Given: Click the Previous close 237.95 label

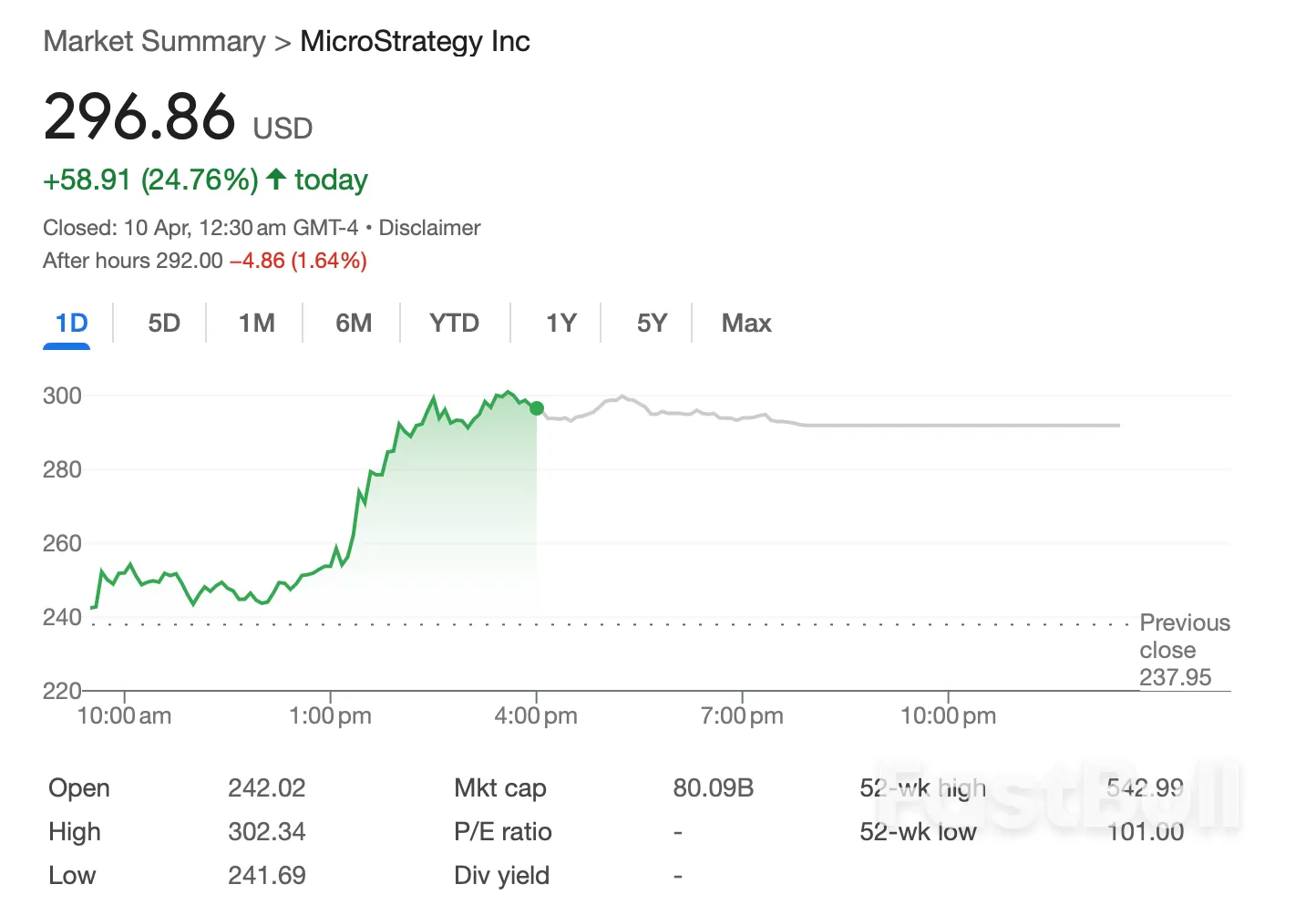Looking at the screenshot, I should coord(1184,650).
